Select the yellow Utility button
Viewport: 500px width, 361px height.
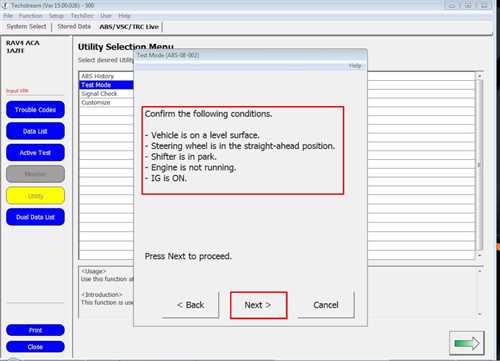point(35,196)
